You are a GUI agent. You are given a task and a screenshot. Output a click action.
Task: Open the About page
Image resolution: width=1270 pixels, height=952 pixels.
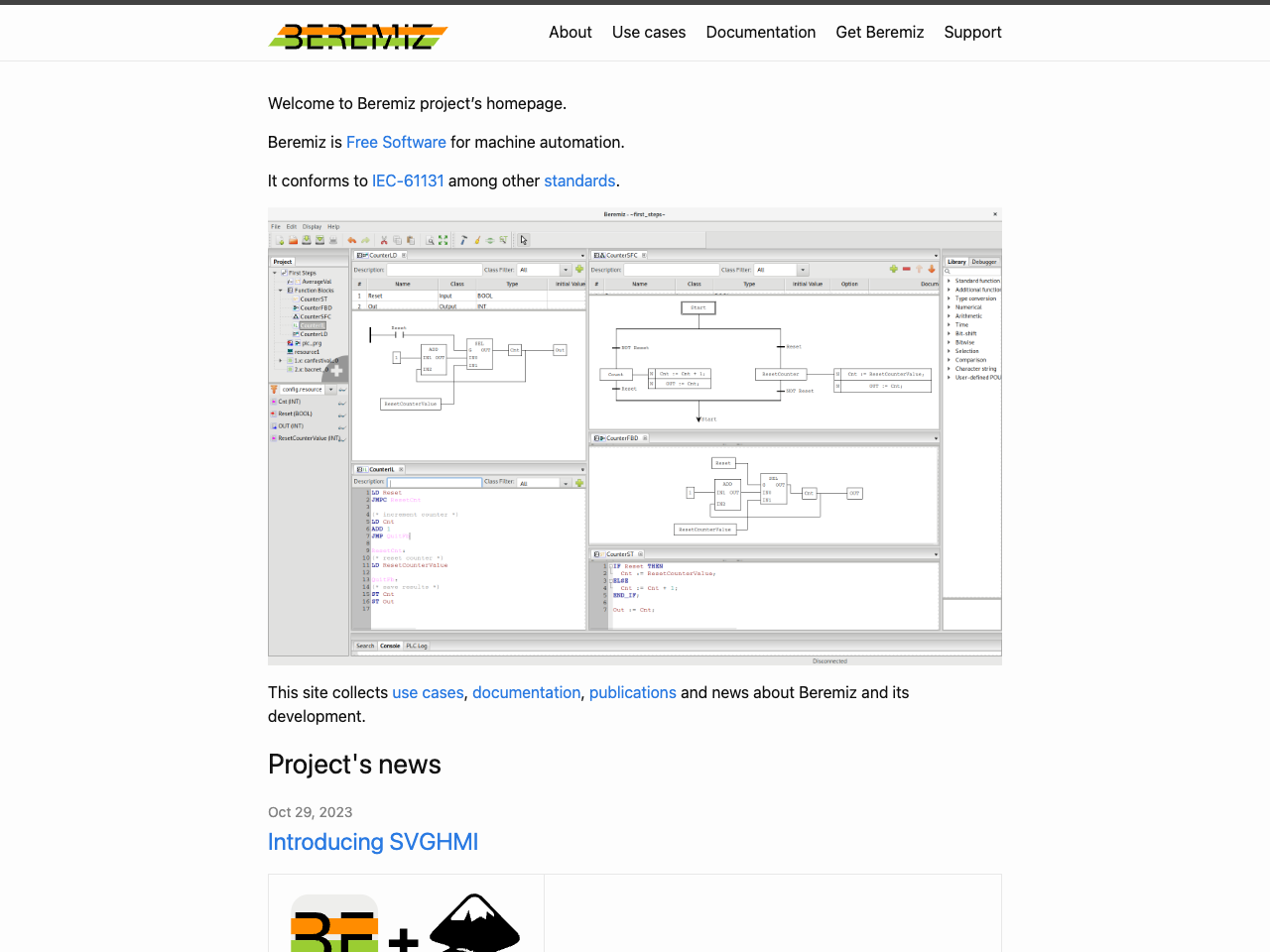[571, 32]
